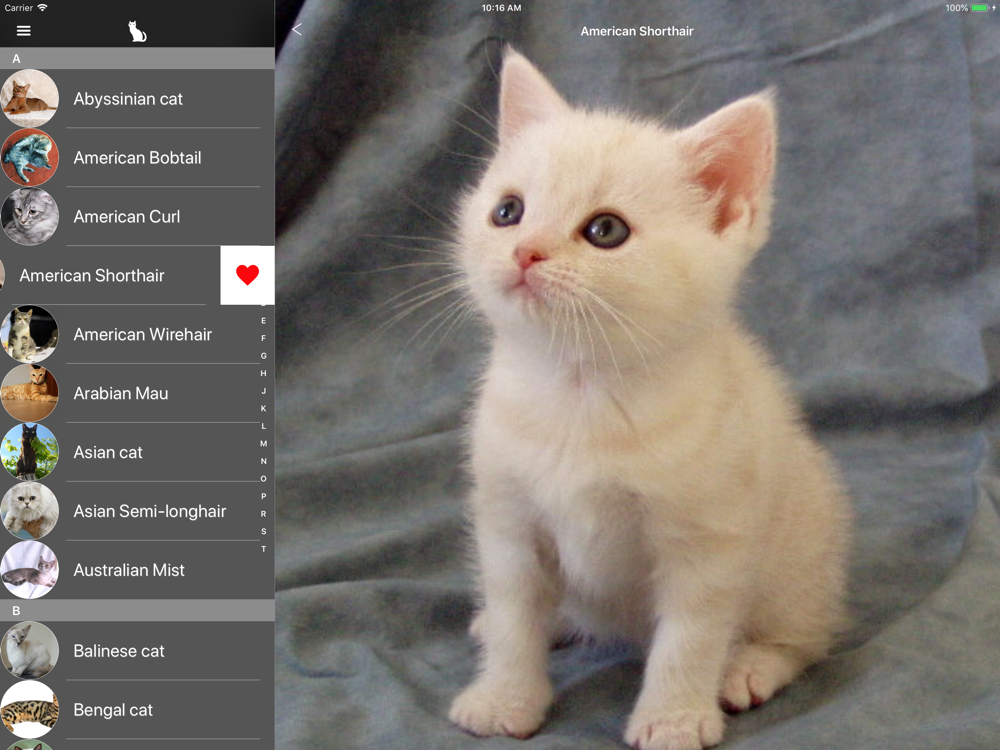The image size is (1000, 750).
Task: Open the Balinese cat thumbnail
Action: 29,651
